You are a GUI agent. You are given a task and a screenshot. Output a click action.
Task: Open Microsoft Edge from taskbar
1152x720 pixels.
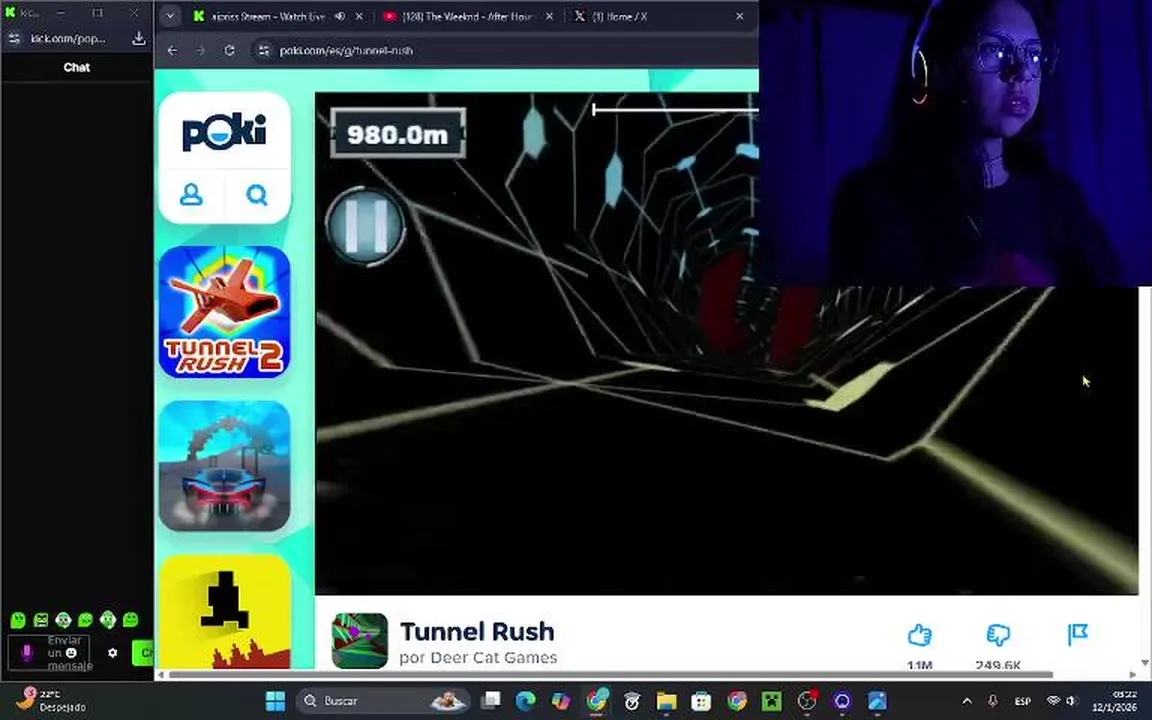click(x=525, y=701)
